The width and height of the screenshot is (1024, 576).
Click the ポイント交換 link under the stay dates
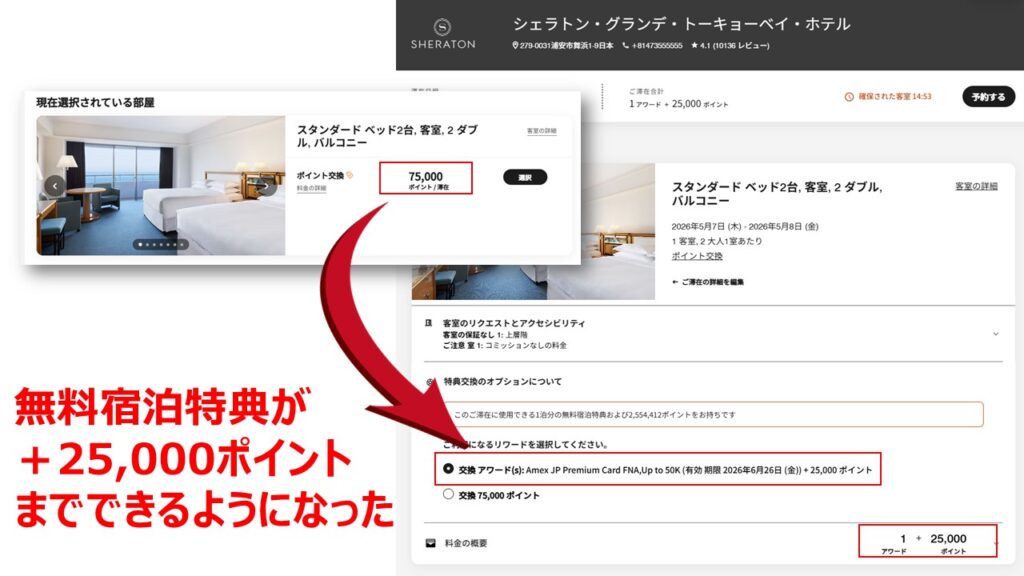click(697, 256)
